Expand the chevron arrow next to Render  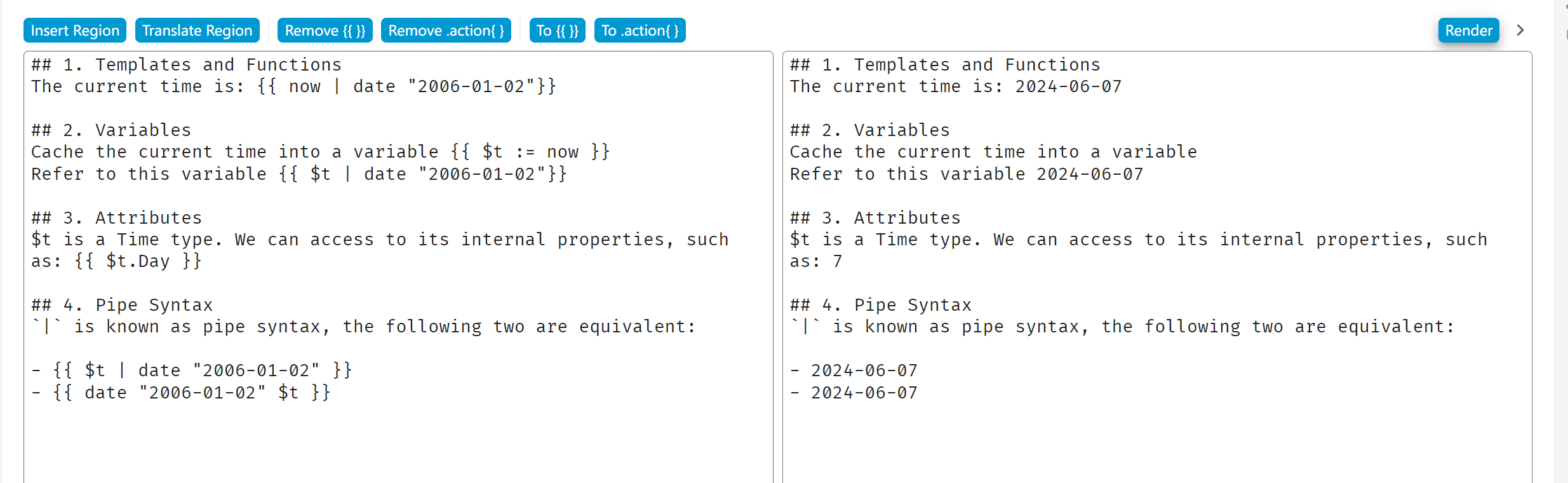coord(1520,31)
